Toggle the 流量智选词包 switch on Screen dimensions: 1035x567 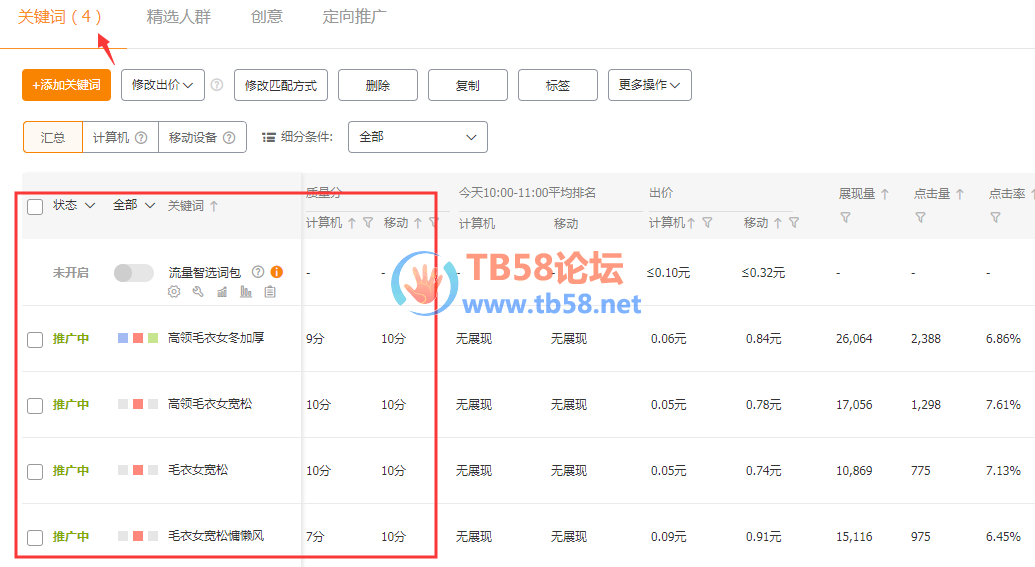point(134,272)
